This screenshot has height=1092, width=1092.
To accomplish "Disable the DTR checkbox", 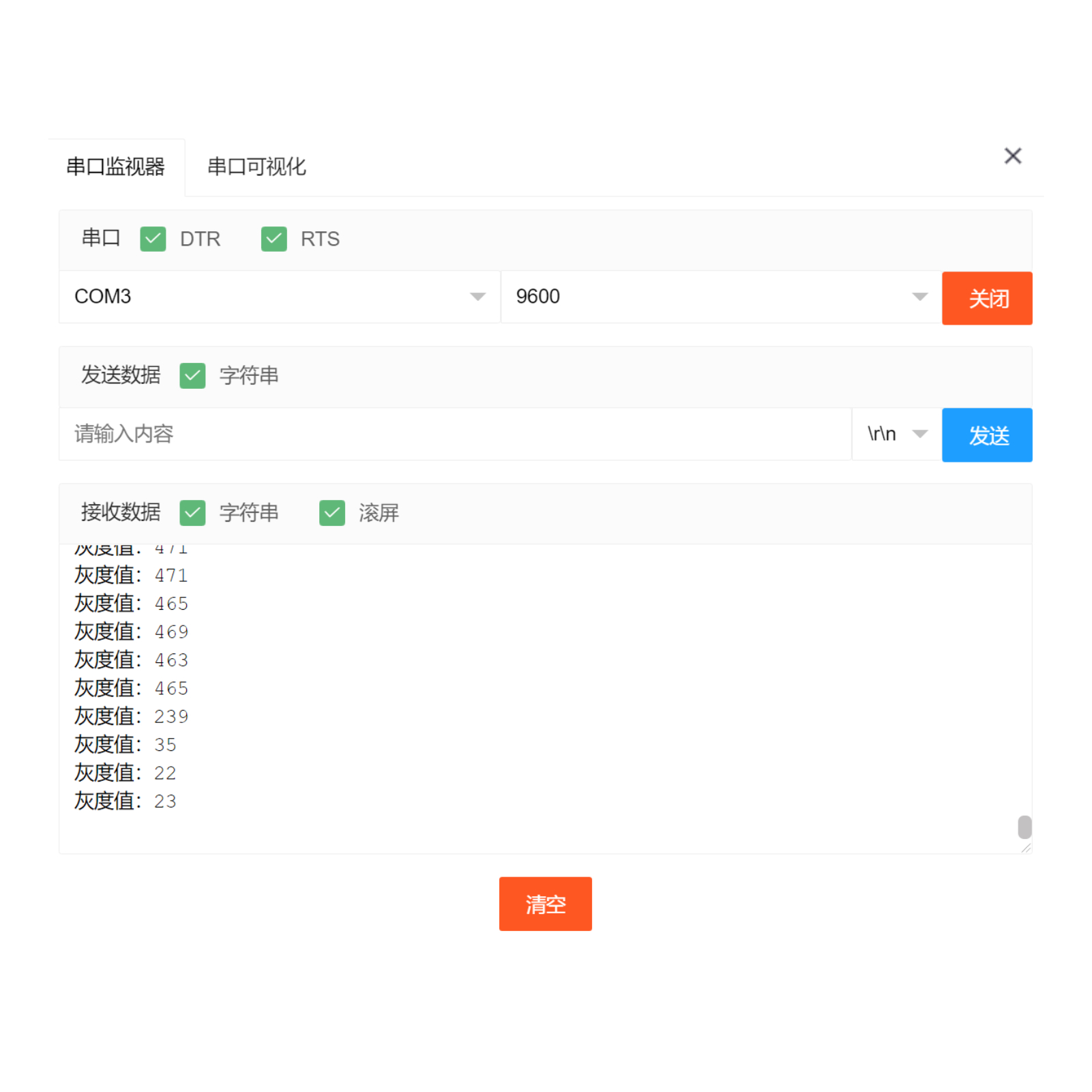I will point(153,239).
